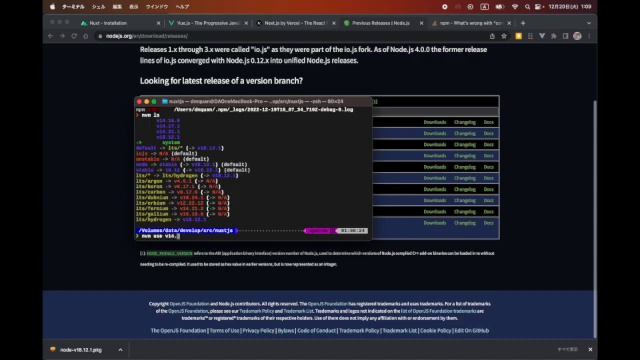
Task: Open the browser three-dot menu
Action: [589, 36]
